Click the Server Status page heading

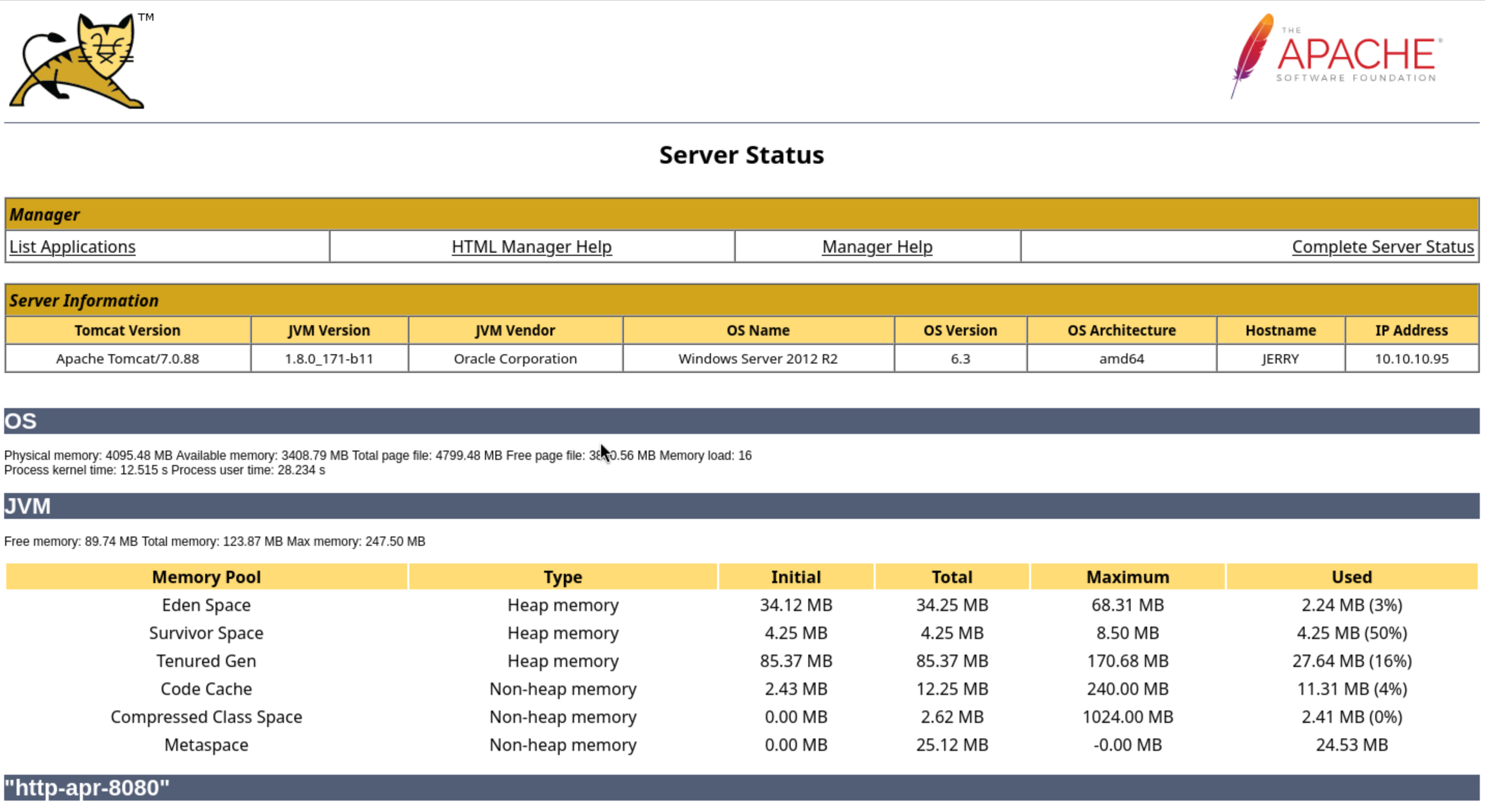tap(741, 155)
